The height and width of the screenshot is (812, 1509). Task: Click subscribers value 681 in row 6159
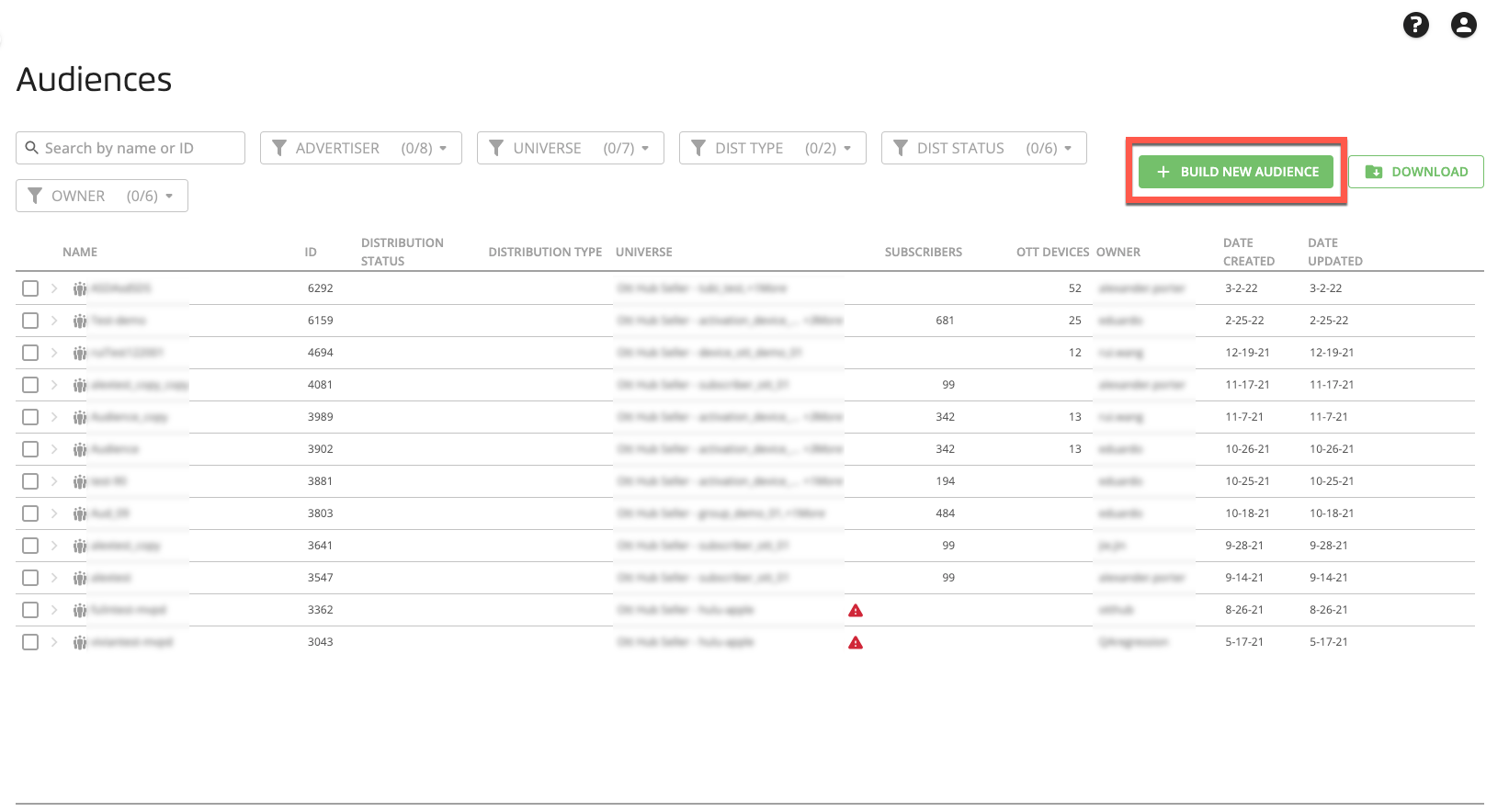(946, 321)
